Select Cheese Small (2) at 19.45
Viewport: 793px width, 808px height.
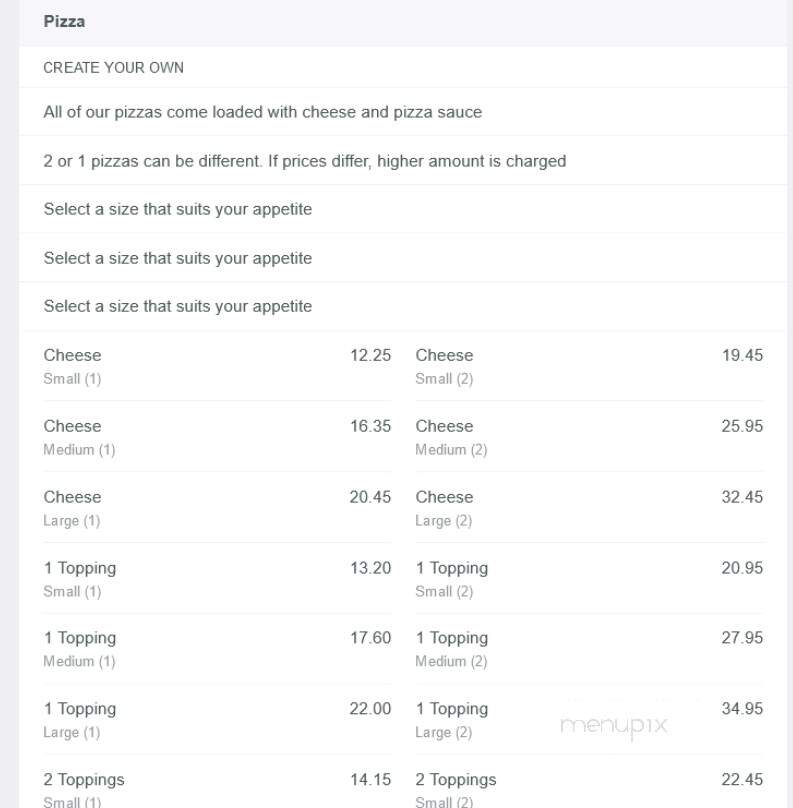click(x=589, y=366)
